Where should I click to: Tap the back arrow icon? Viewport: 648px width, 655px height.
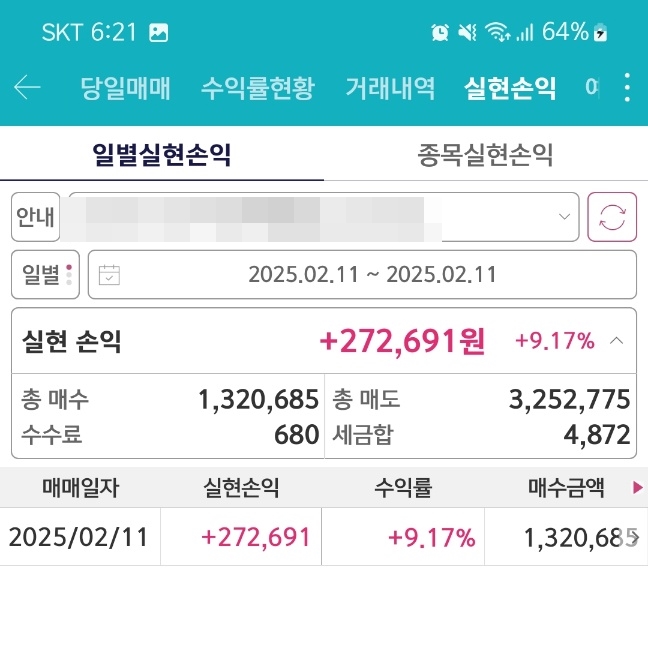(27, 88)
